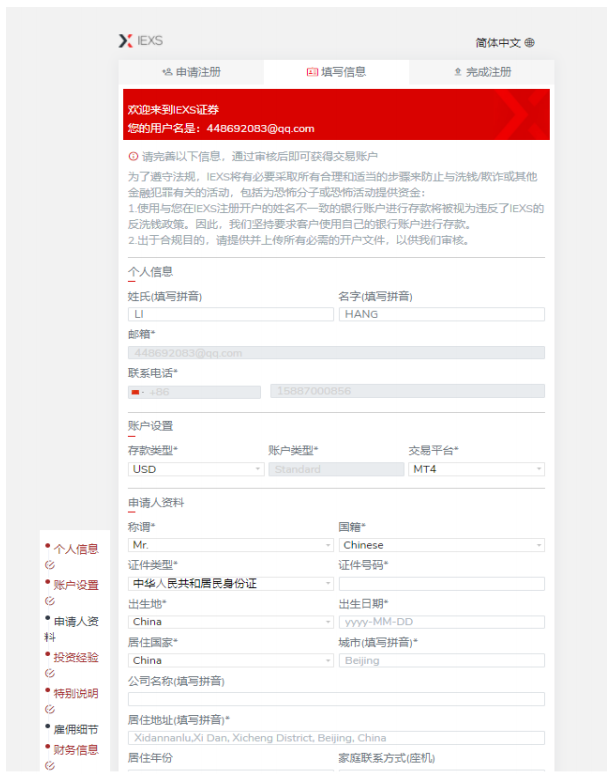
Task: Click the IEXS logo
Action: tap(140, 41)
